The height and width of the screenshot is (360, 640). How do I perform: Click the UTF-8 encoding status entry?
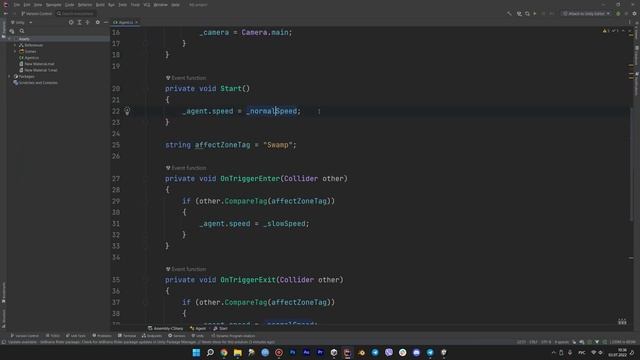(x=546, y=342)
